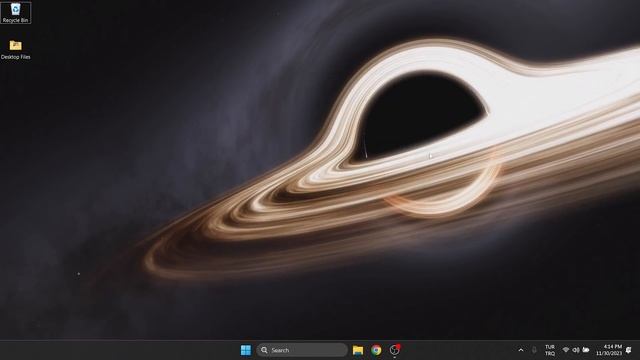Viewport: 640px width, 360px height.
Task: Open the 4:14 PM clock and calendar
Action: [609, 350]
